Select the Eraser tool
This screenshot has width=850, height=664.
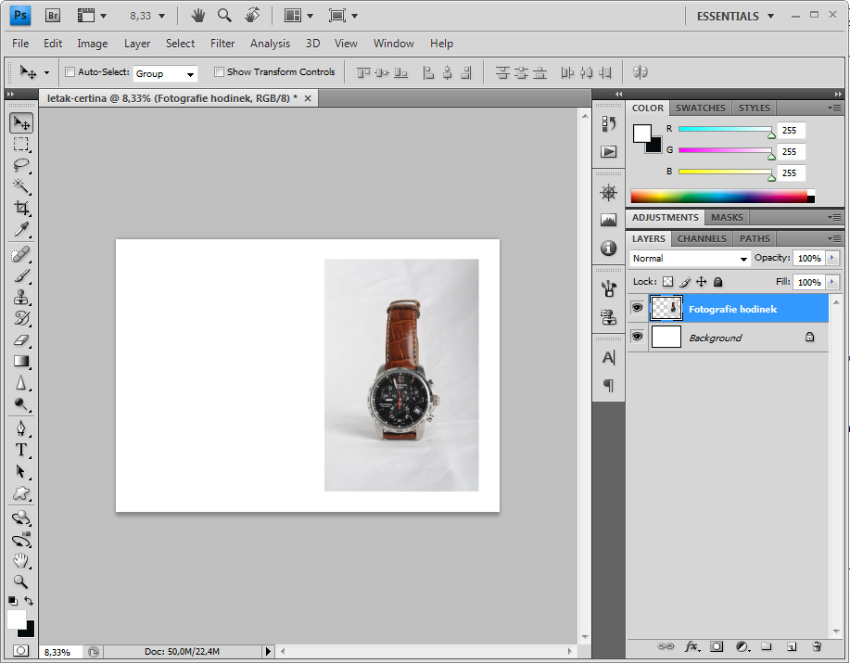21,340
